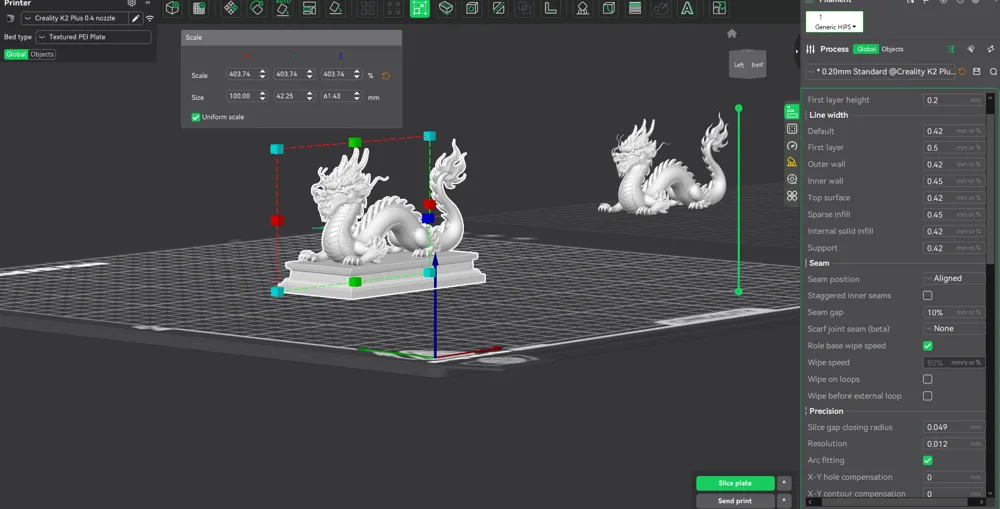
Task: Open the Quality settings side tab icon
Action: click(x=792, y=112)
